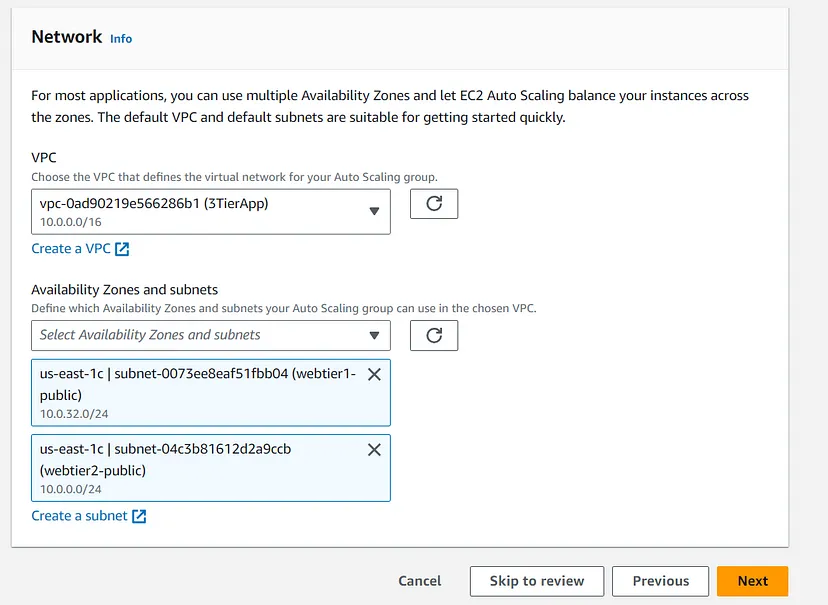
Task: Click external link icon beside Create a VPC
Action: (x=123, y=249)
